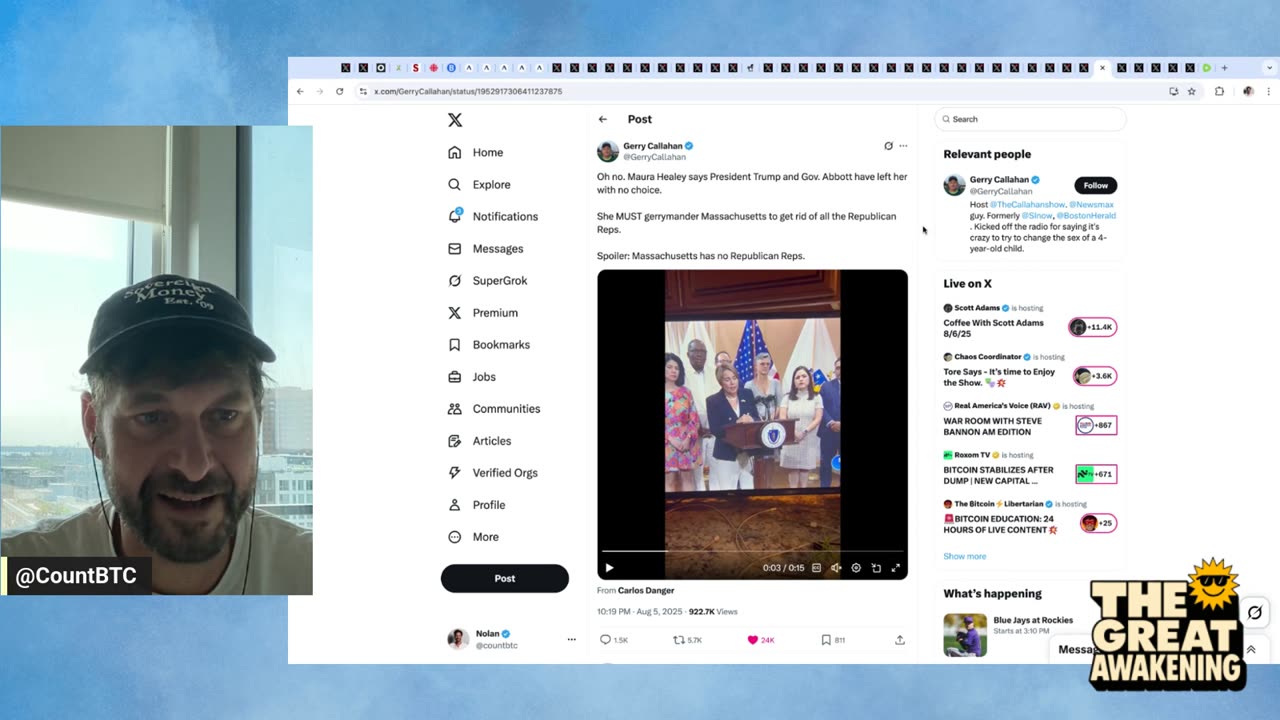Switch to the first X tab in the tab strip
The height and width of the screenshot is (720, 1280).
click(x=346, y=68)
